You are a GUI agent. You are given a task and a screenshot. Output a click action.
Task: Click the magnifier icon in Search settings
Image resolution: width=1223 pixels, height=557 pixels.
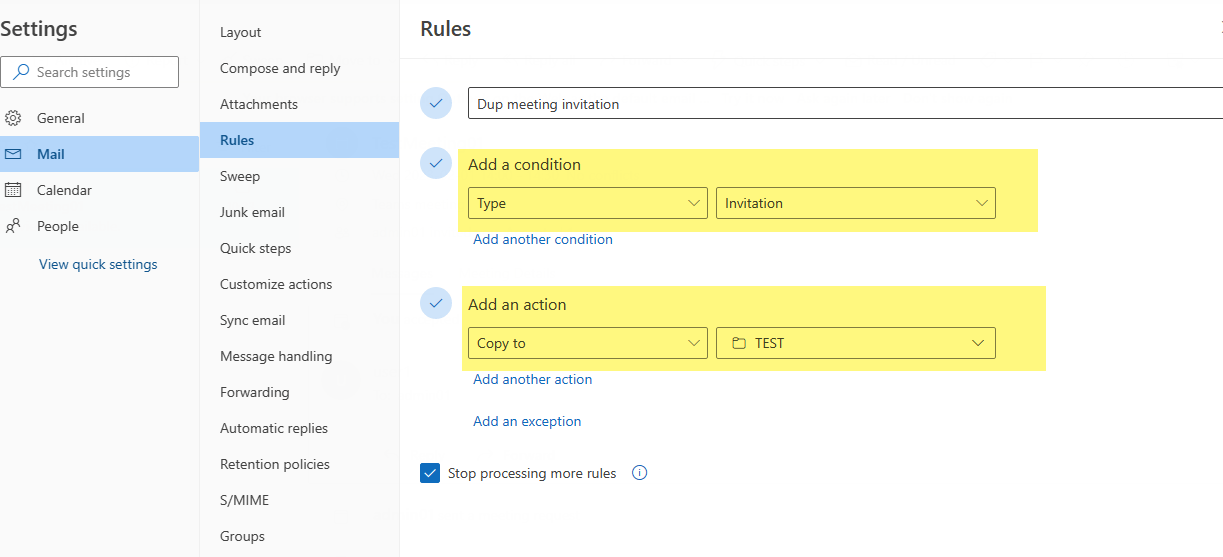[x=21, y=72]
